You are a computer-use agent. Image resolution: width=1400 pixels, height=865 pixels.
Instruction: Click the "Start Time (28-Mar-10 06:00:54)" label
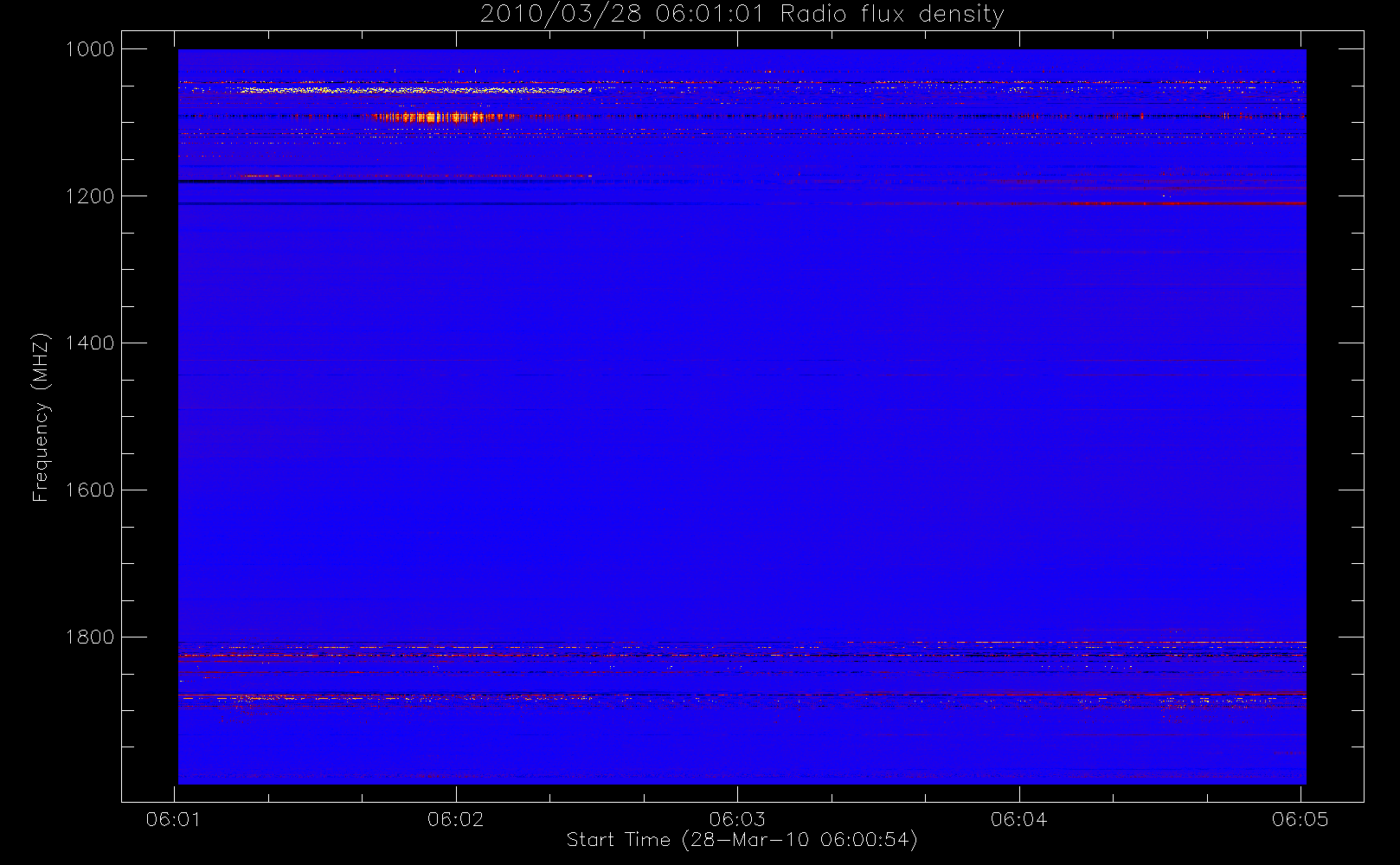click(742, 840)
